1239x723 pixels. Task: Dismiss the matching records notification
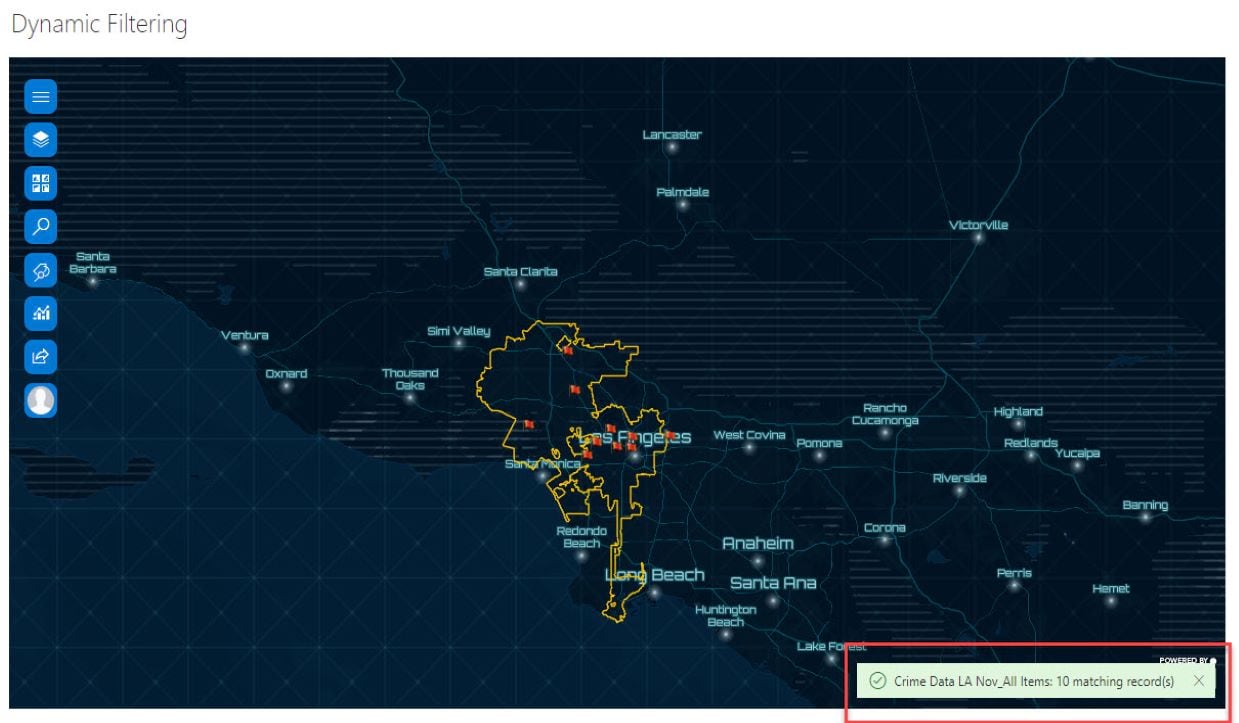tap(1199, 681)
